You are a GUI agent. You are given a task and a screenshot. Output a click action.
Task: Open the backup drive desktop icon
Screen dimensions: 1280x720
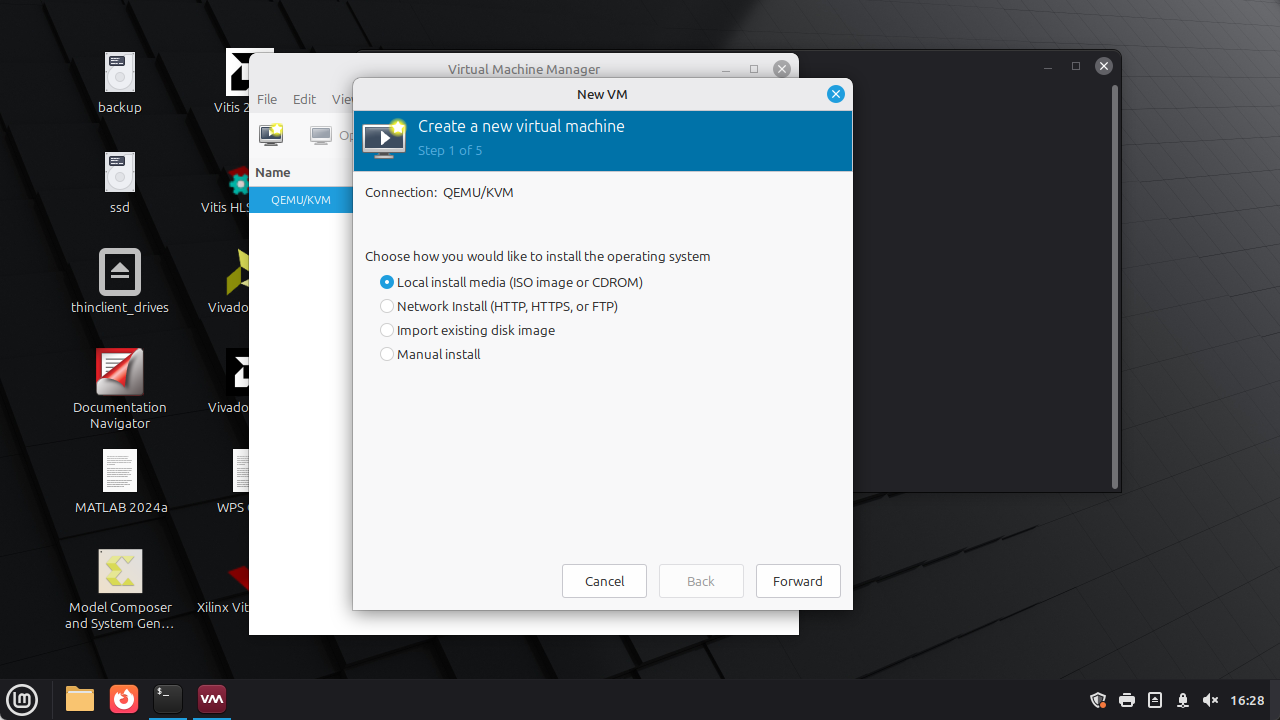click(x=120, y=73)
